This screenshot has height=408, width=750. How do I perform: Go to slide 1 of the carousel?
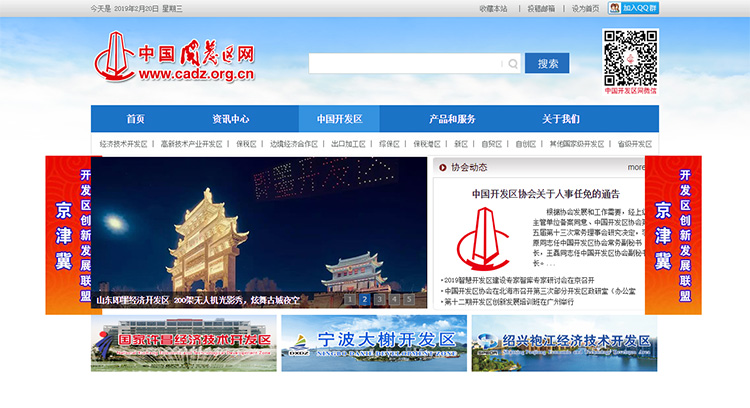(x=350, y=299)
